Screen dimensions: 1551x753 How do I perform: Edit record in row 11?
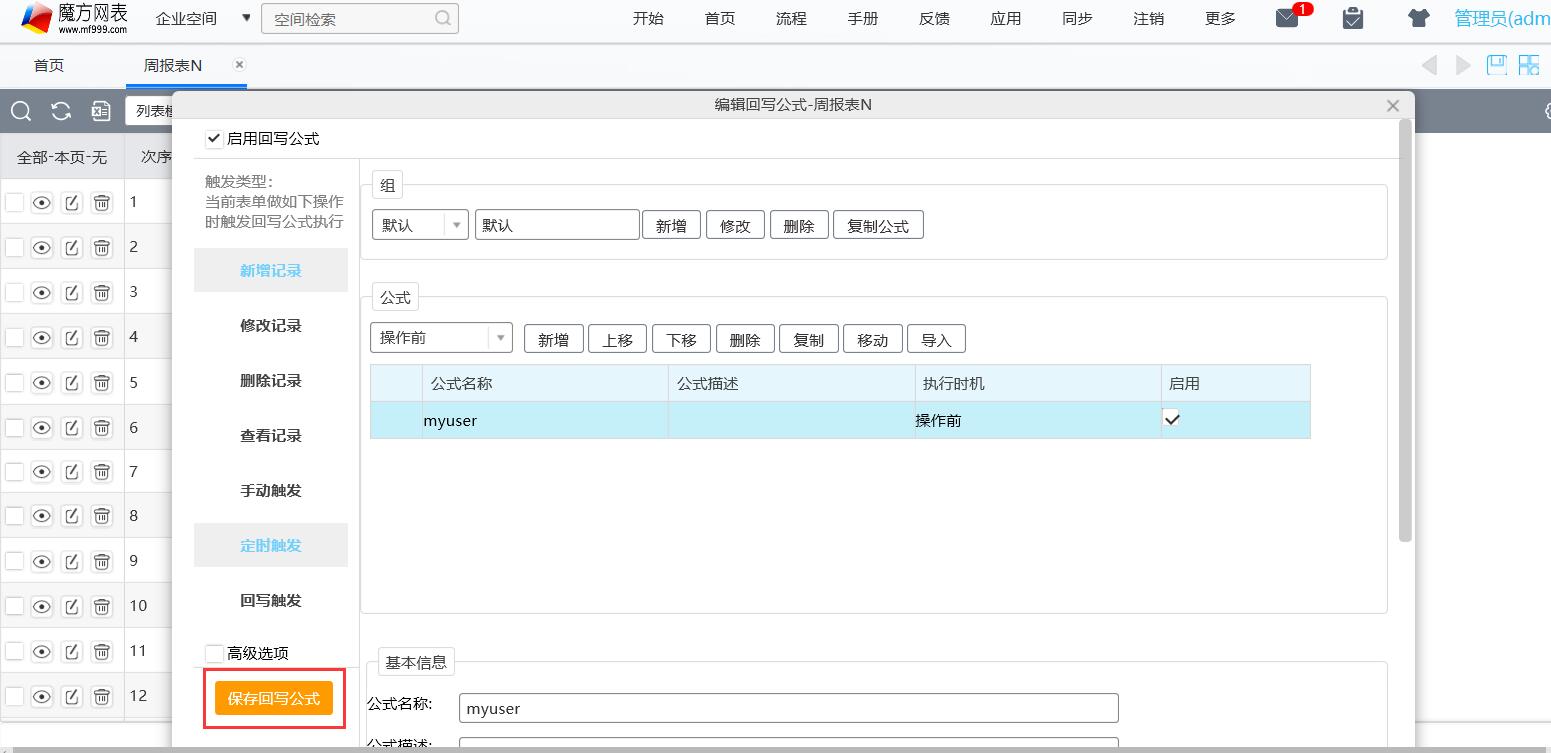(72, 652)
